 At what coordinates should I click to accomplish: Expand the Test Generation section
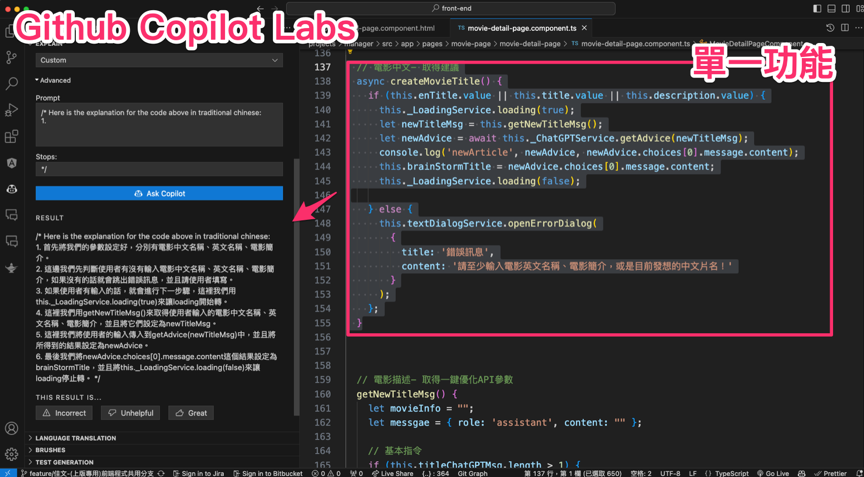(x=61, y=462)
